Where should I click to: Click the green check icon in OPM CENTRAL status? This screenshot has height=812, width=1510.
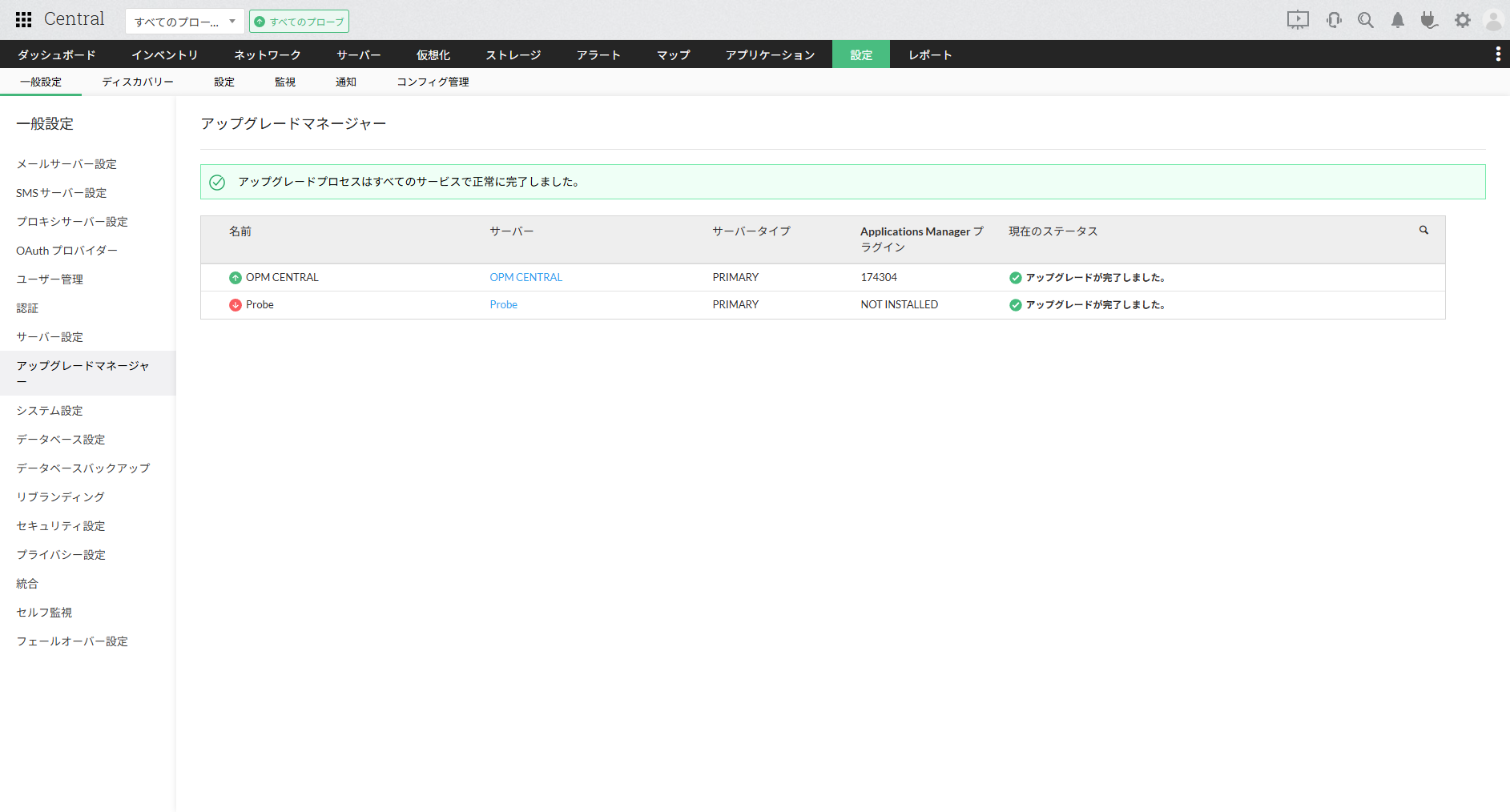point(1016,278)
